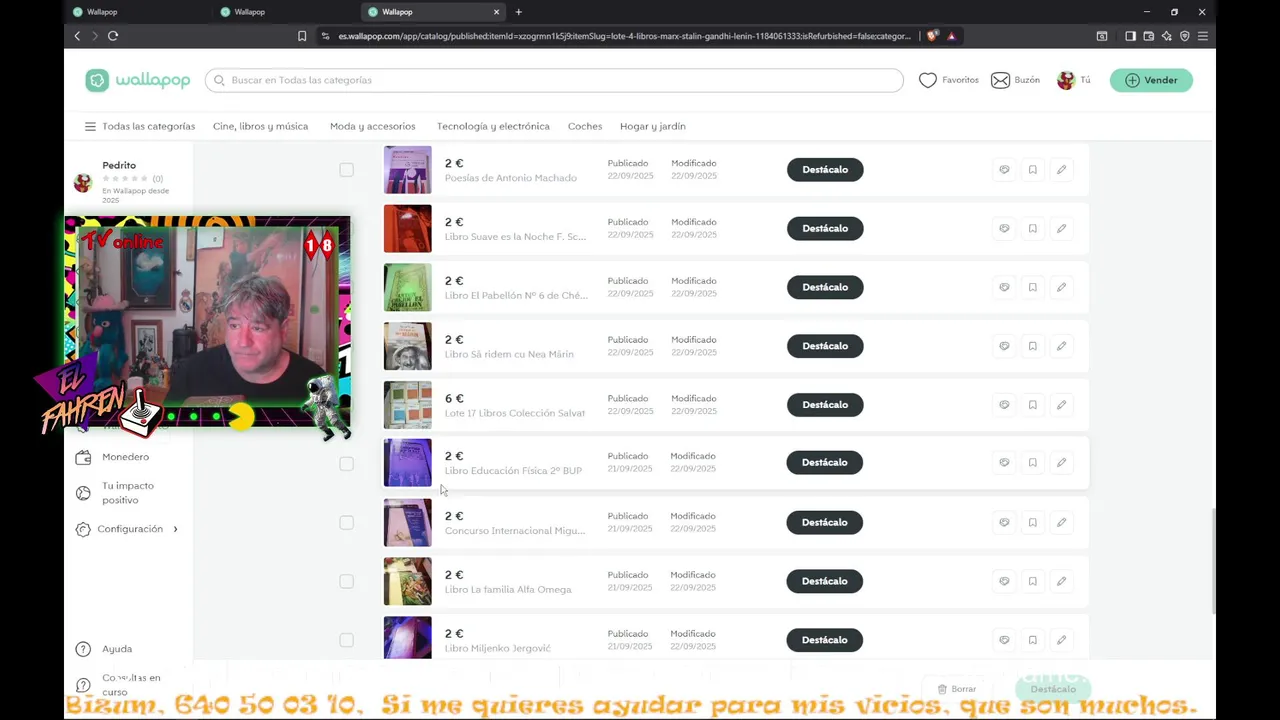
Task: Click the handshake sold icon for Libro El Pabellón Nº 6
Action: [x=1004, y=287]
